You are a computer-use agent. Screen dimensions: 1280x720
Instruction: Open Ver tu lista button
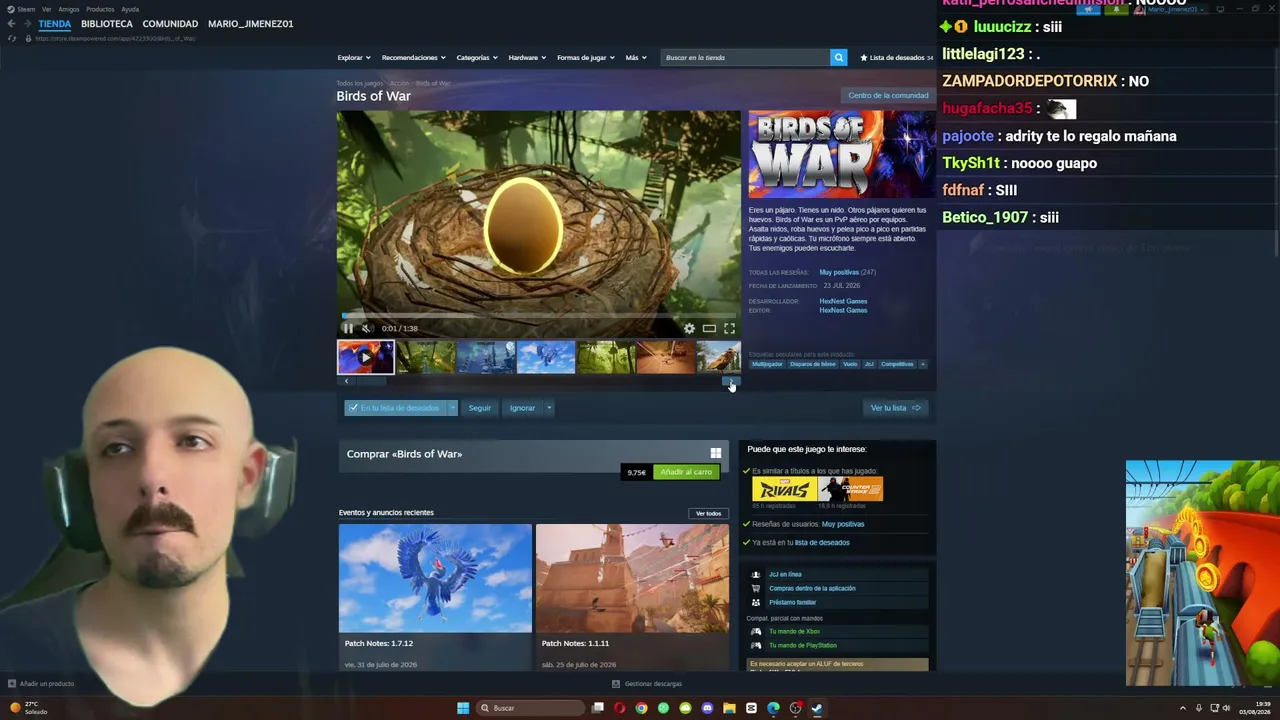click(895, 408)
